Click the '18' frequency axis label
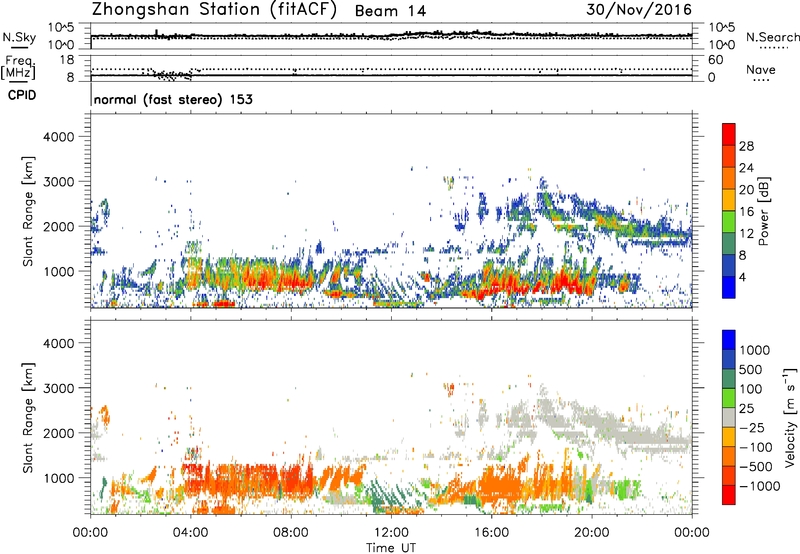 (67, 60)
